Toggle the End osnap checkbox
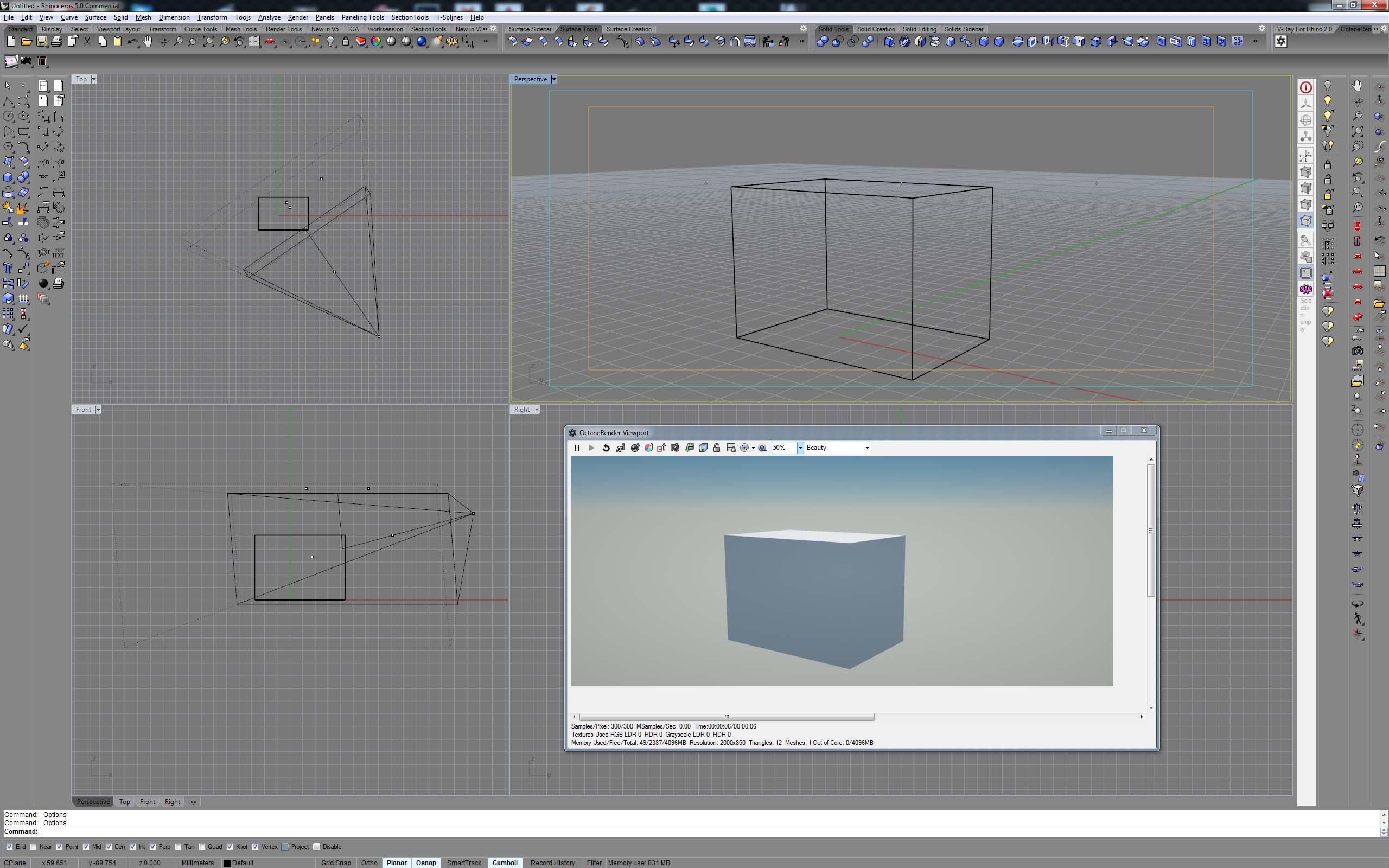This screenshot has height=868, width=1389. [x=9, y=847]
